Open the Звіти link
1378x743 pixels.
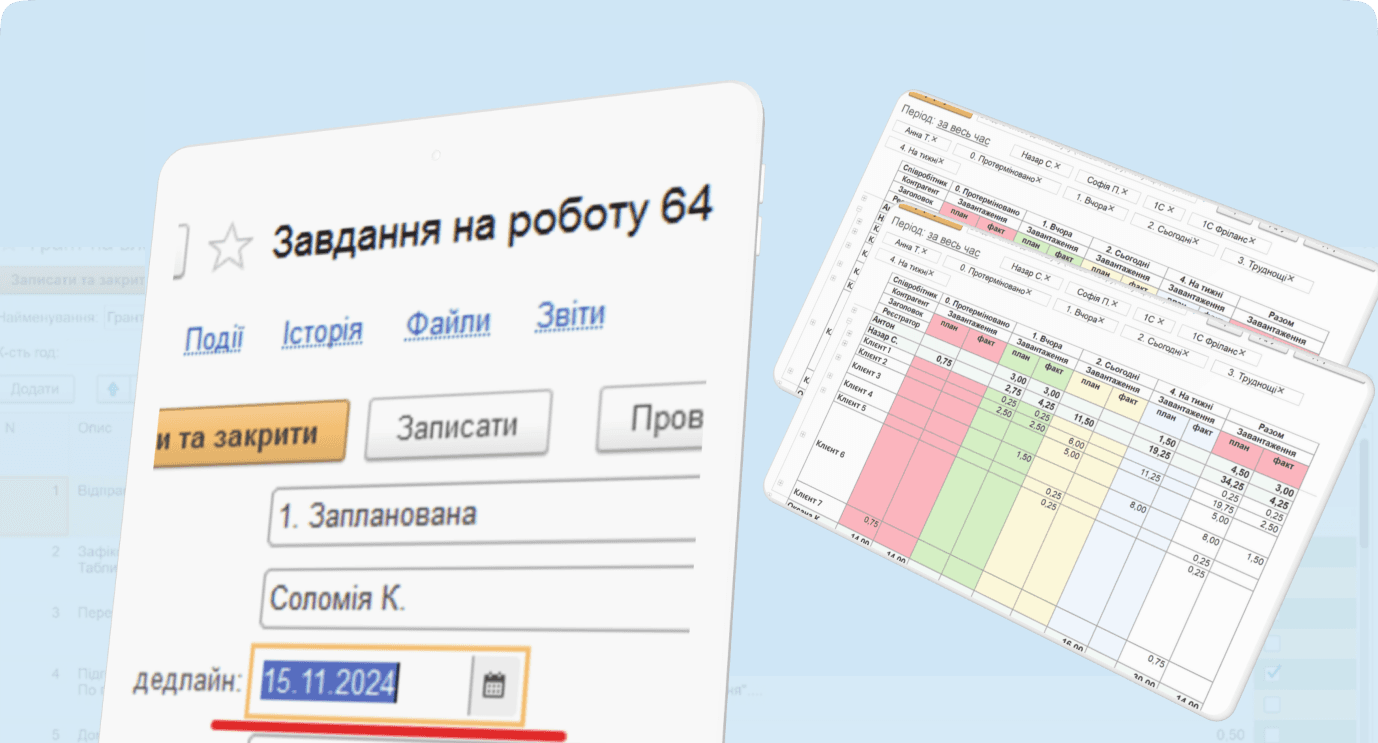pyautogui.click(x=570, y=314)
